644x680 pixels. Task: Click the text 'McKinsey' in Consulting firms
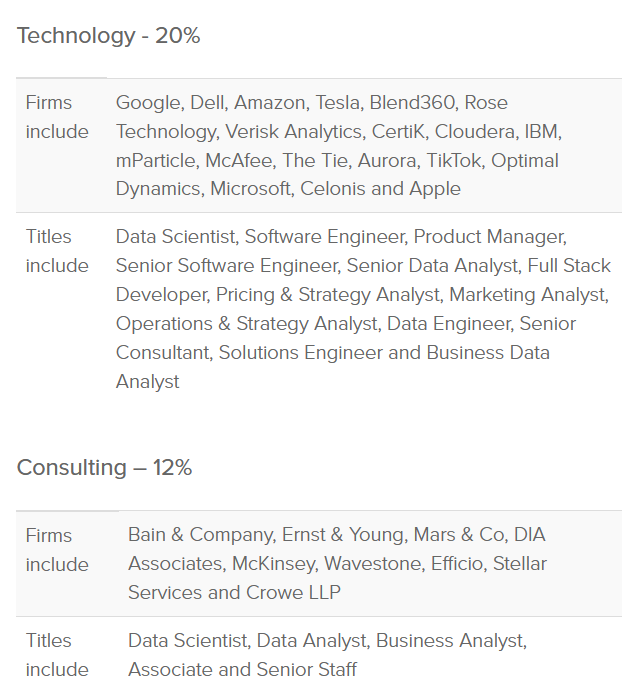pos(275,564)
